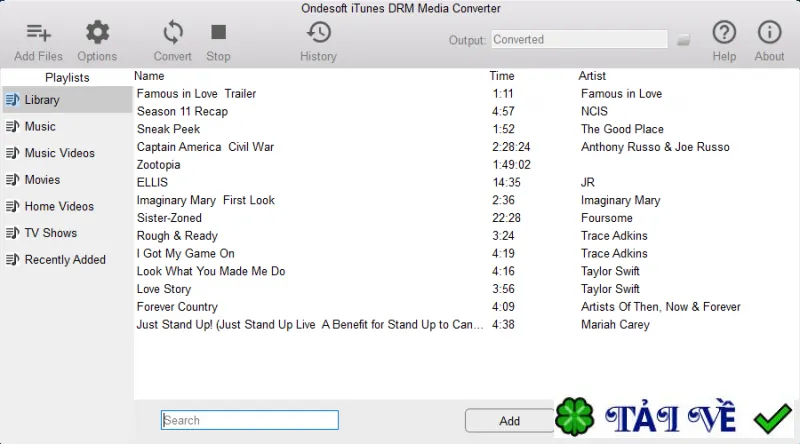Image resolution: width=800 pixels, height=444 pixels.
Task: Click the Music Videos playlist icon
Action: pos(12,153)
